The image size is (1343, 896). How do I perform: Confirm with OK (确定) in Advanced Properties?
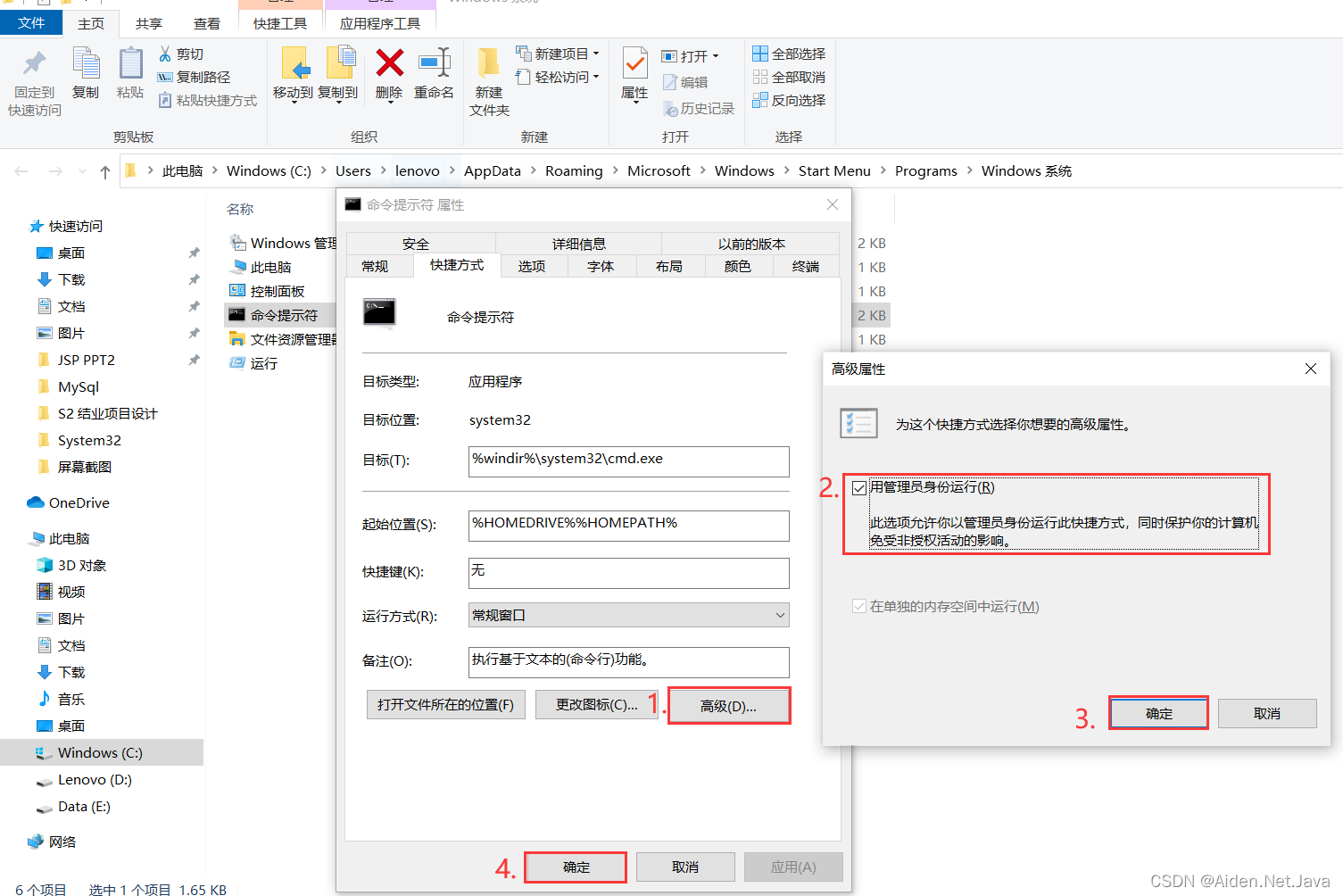point(1159,713)
